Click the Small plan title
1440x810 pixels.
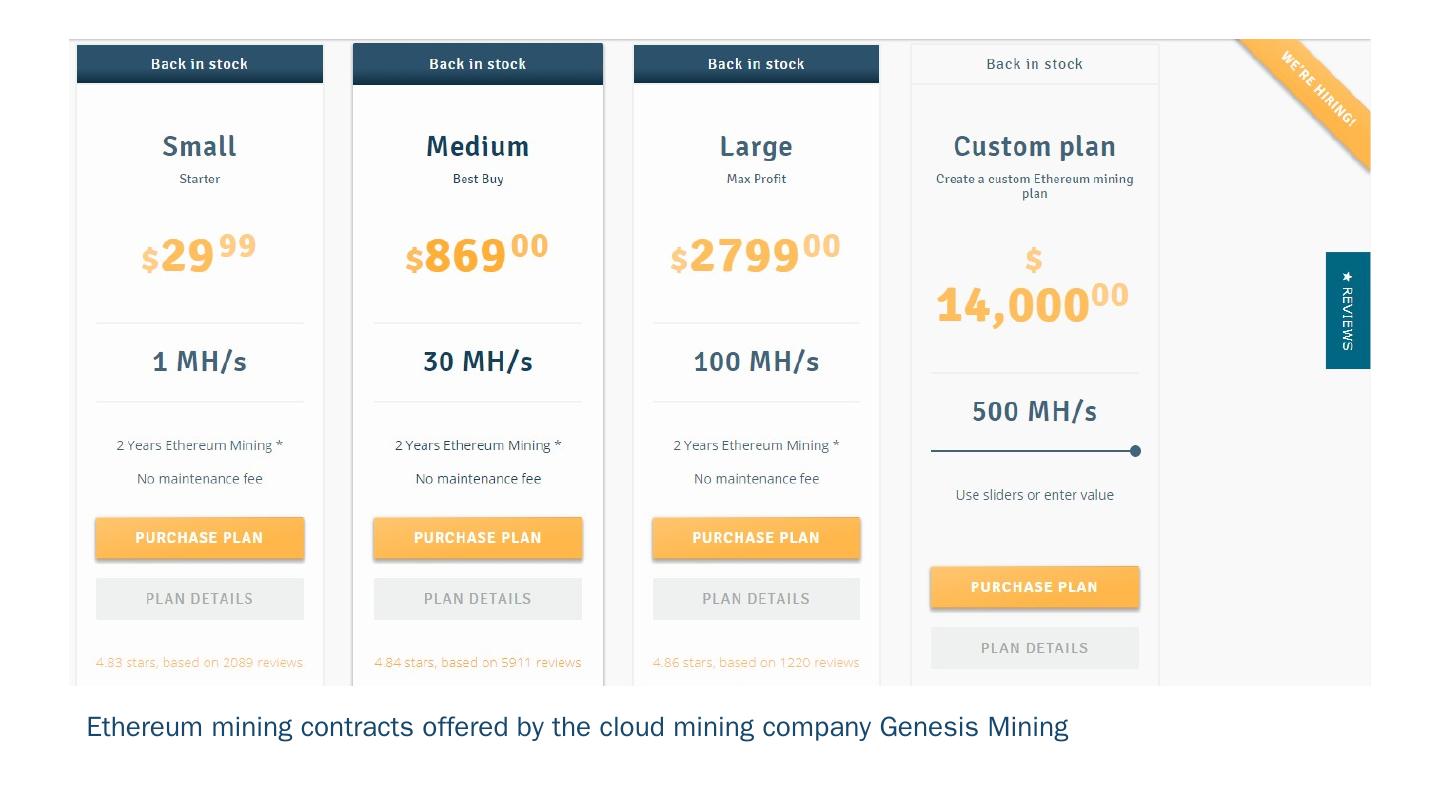(199, 147)
